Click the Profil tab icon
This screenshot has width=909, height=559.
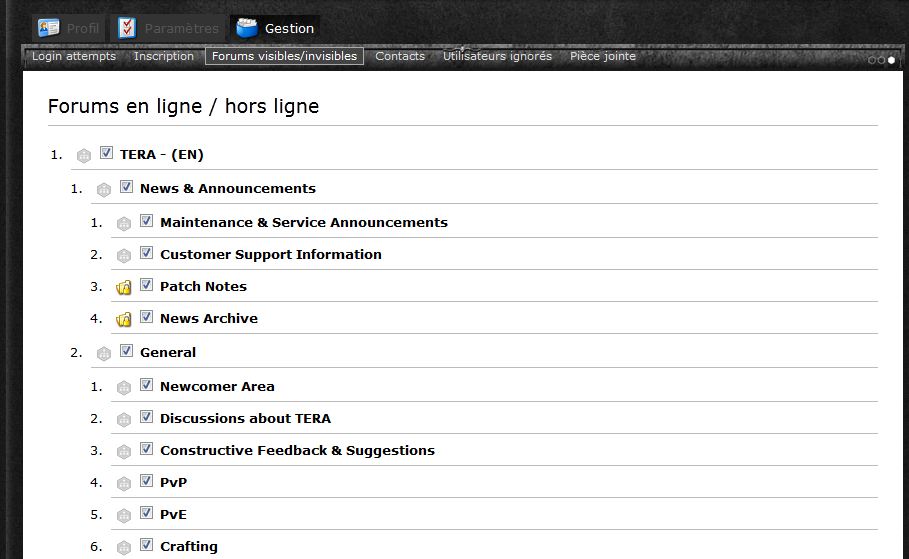coord(48,28)
